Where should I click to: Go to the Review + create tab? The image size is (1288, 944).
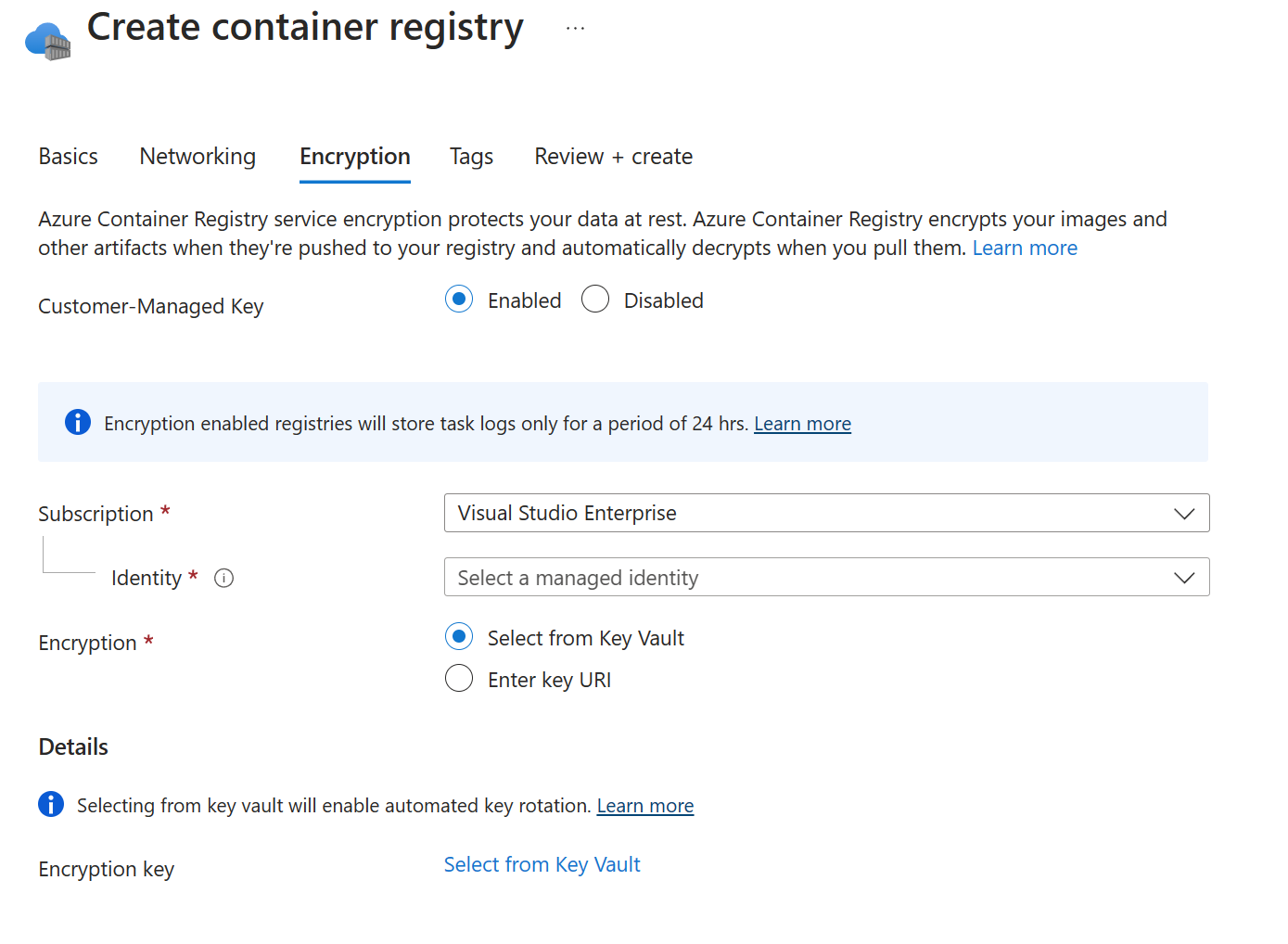coord(613,156)
